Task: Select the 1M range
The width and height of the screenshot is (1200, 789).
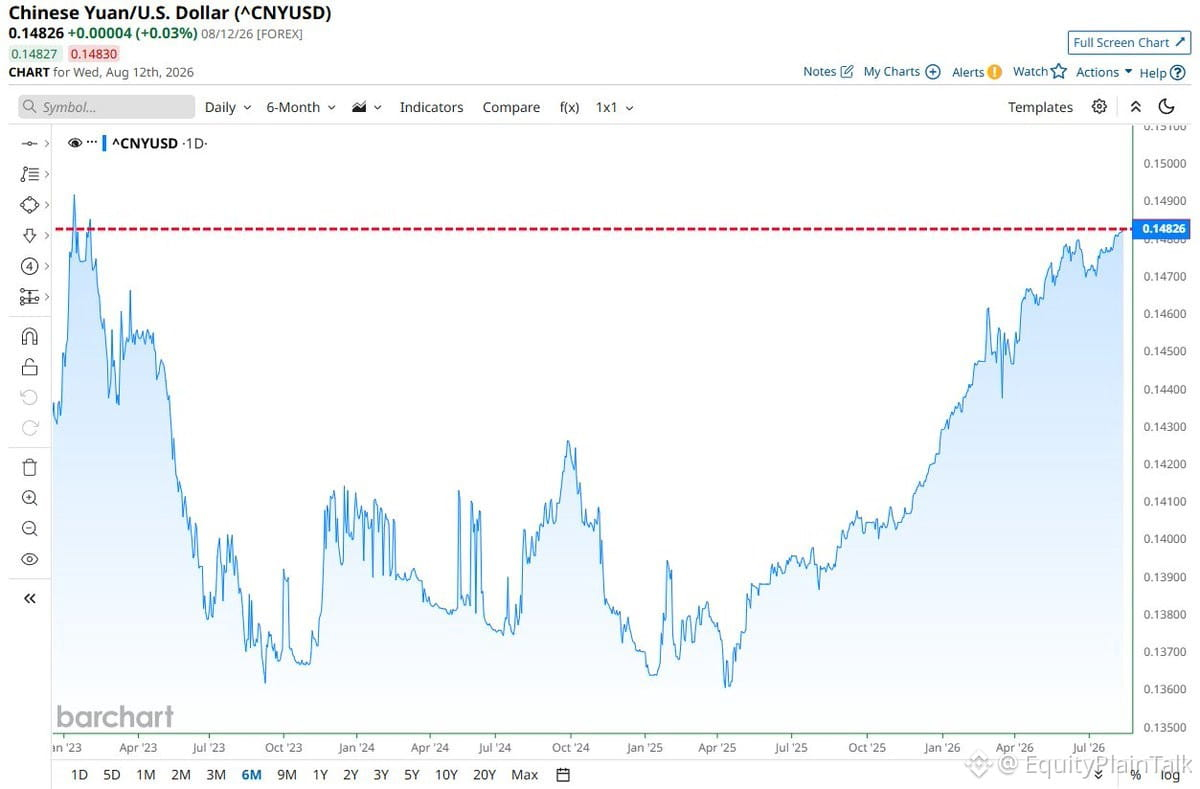Action: click(x=145, y=774)
